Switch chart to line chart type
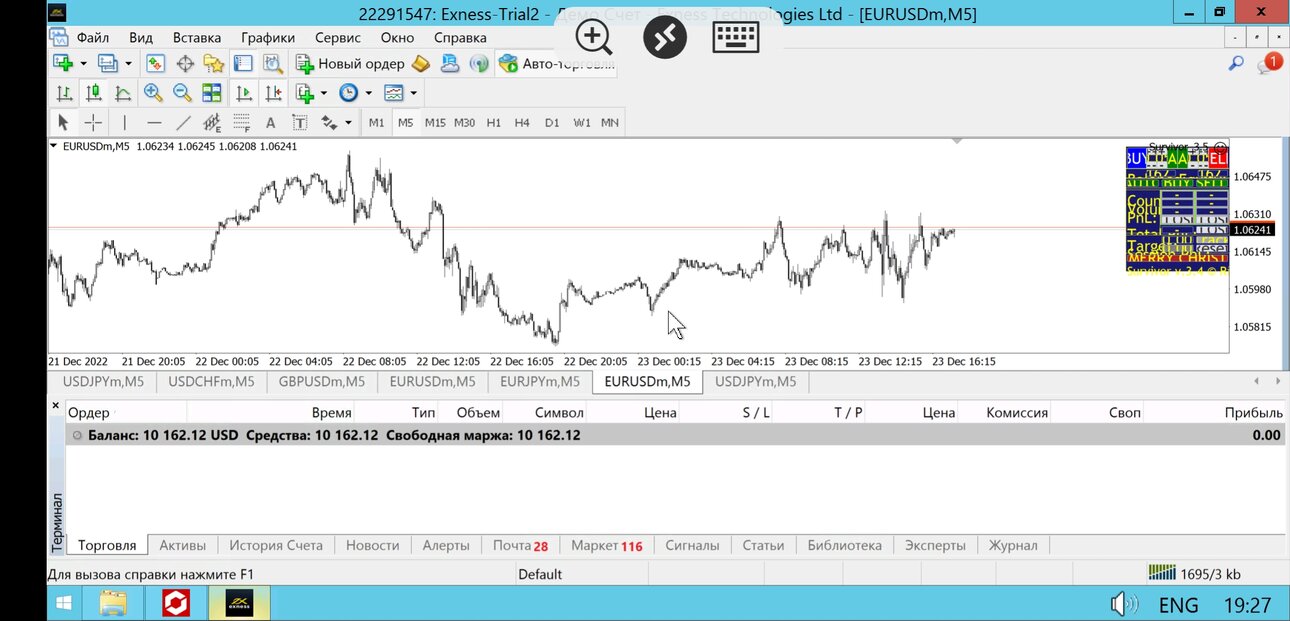 (x=123, y=93)
